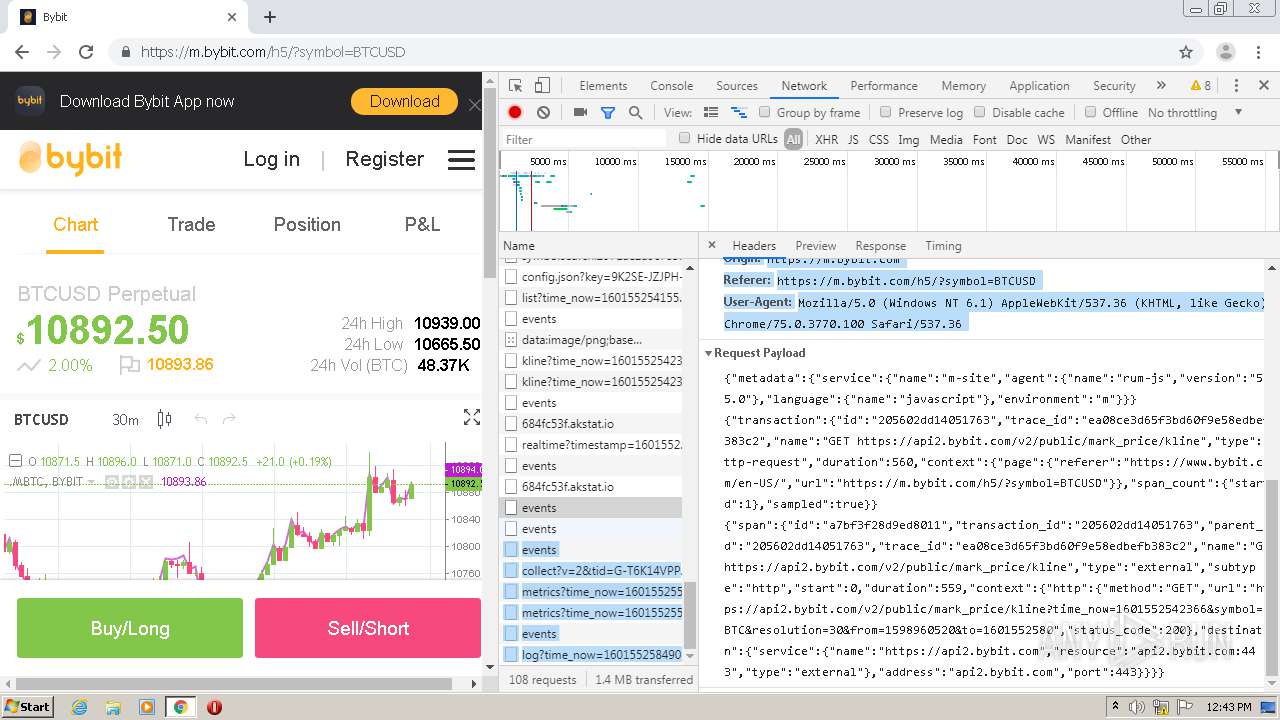Viewport: 1280px width, 720px height.
Task: Tick checkbox beside 684fc53f.akstat.io first row
Action: tap(511, 424)
